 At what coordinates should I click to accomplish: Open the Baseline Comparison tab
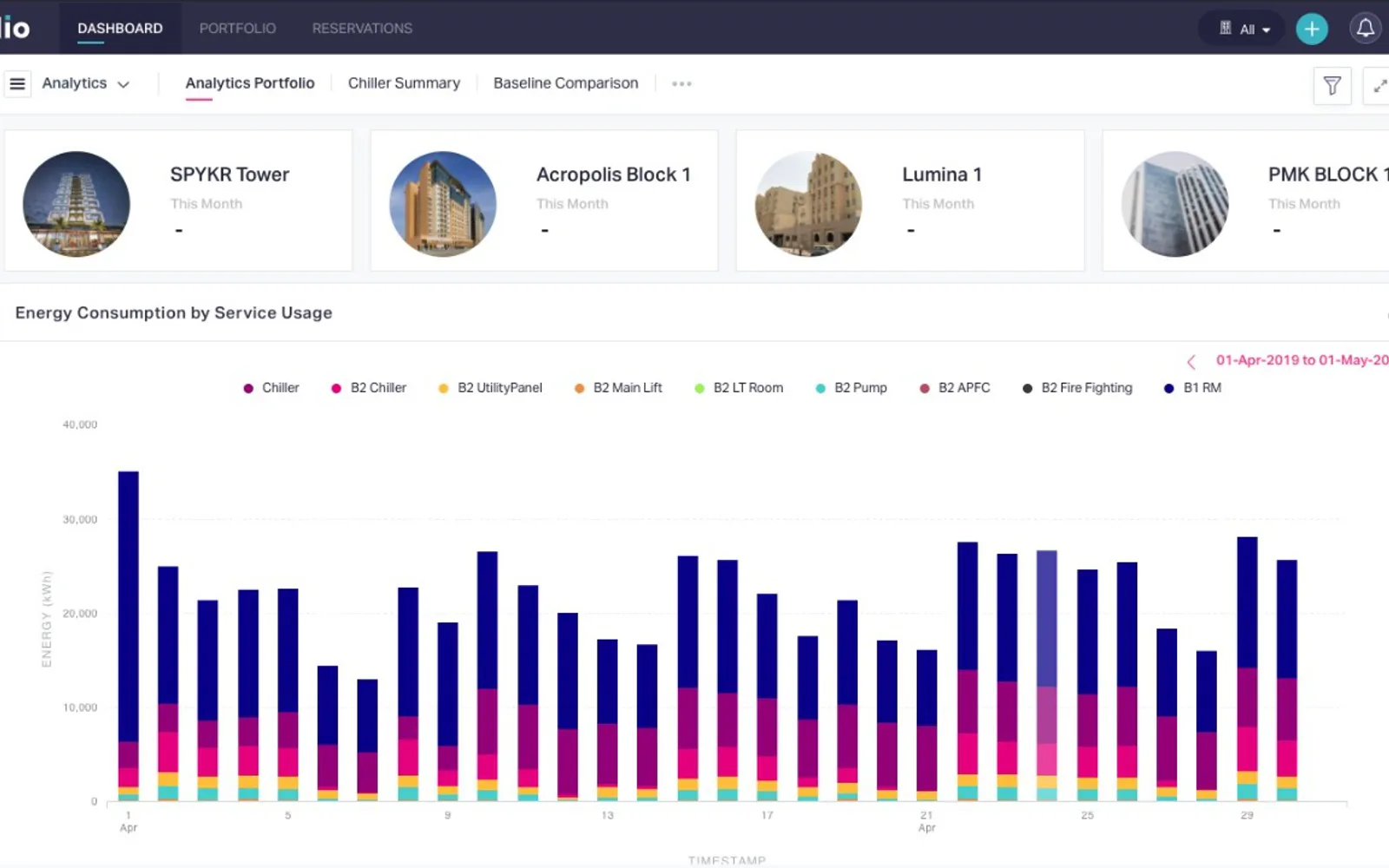(565, 83)
